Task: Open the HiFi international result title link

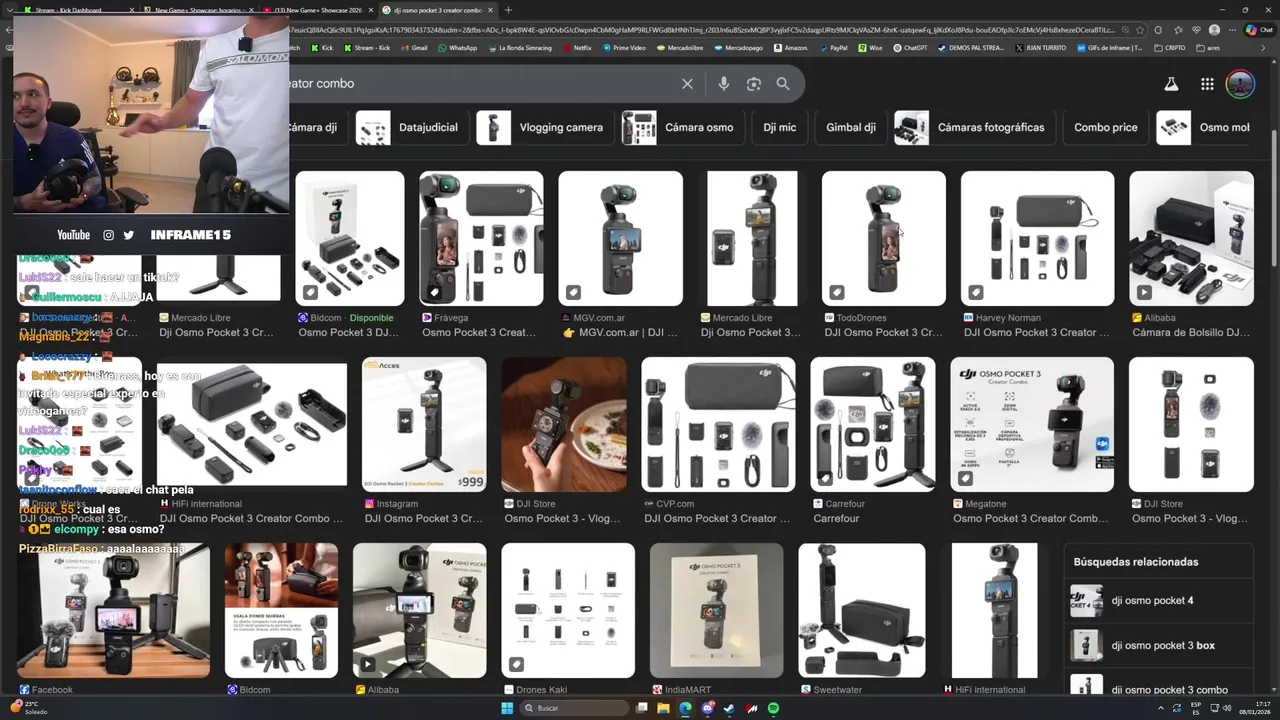Action: tap(251, 519)
